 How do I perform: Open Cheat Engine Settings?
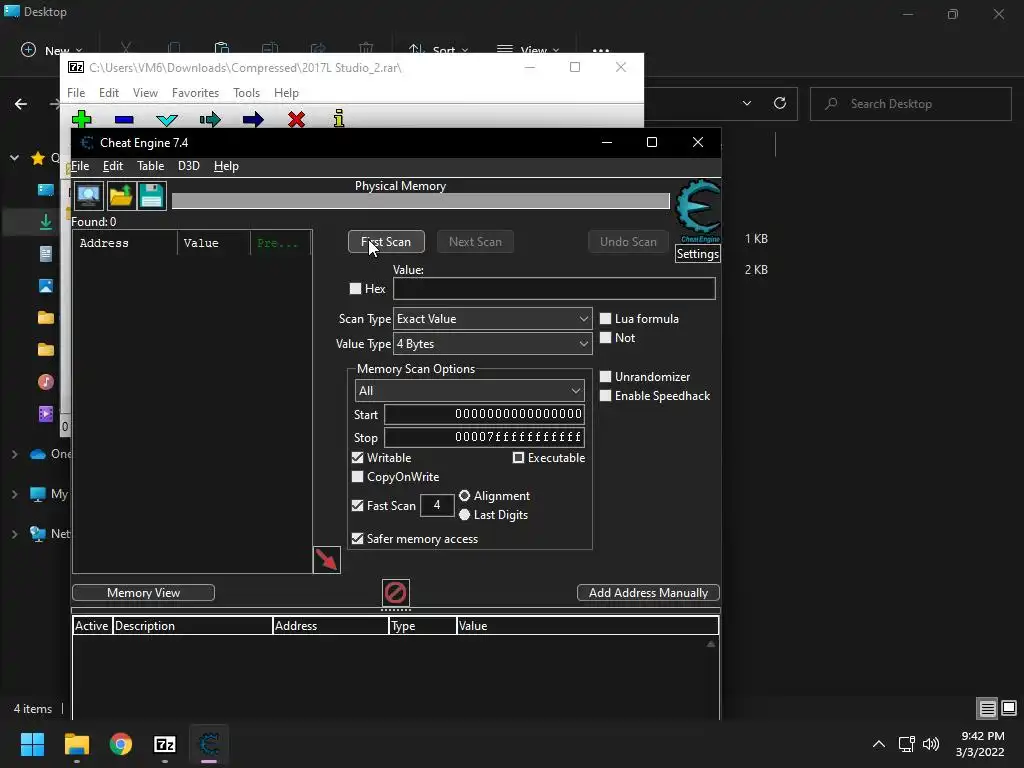click(x=697, y=254)
